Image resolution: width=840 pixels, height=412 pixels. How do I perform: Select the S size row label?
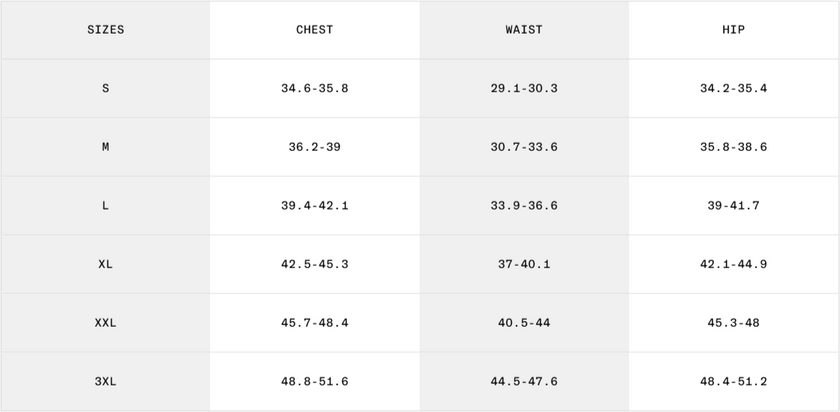(x=105, y=88)
